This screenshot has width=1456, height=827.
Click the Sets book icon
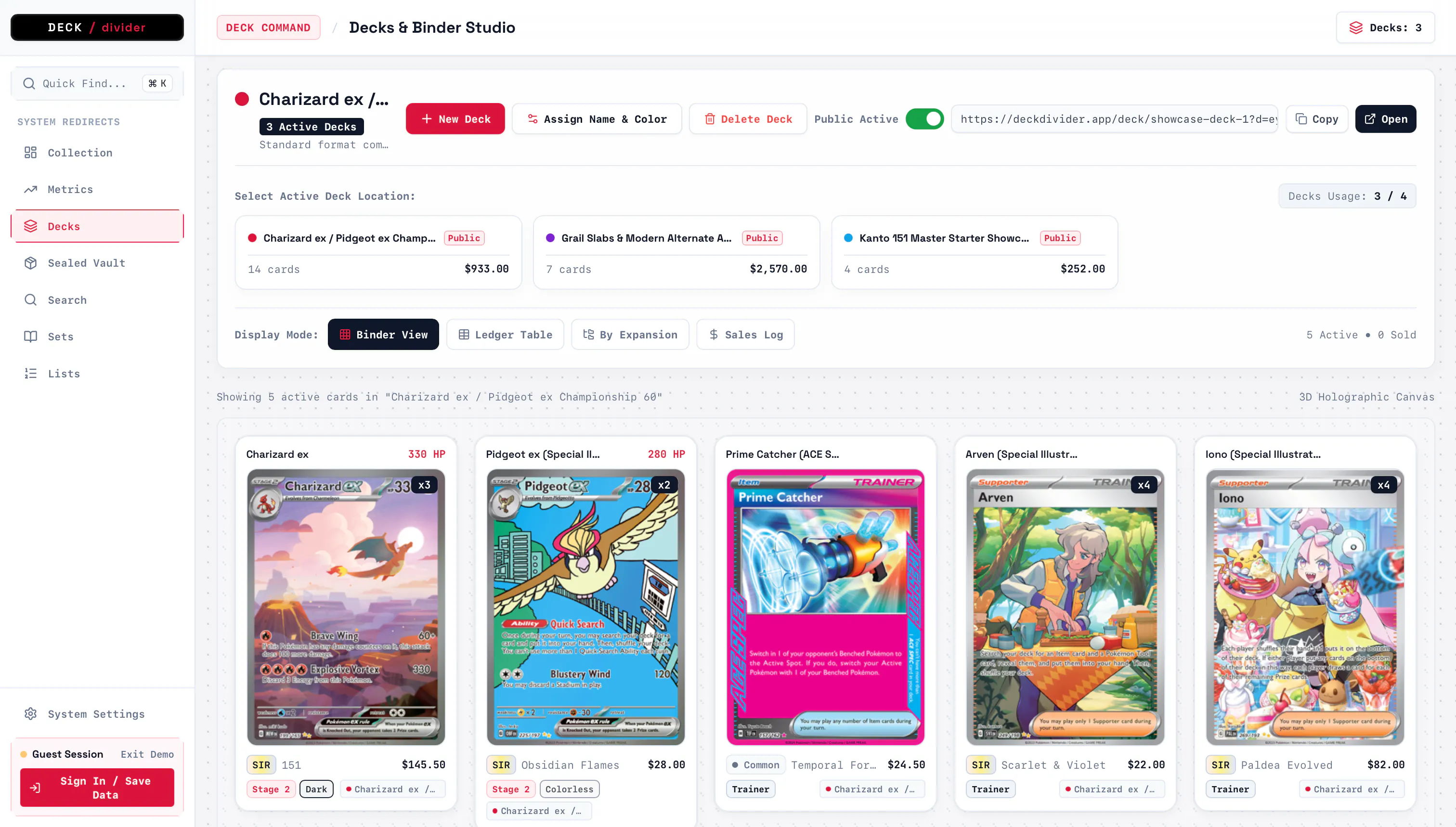(x=31, y=336)
